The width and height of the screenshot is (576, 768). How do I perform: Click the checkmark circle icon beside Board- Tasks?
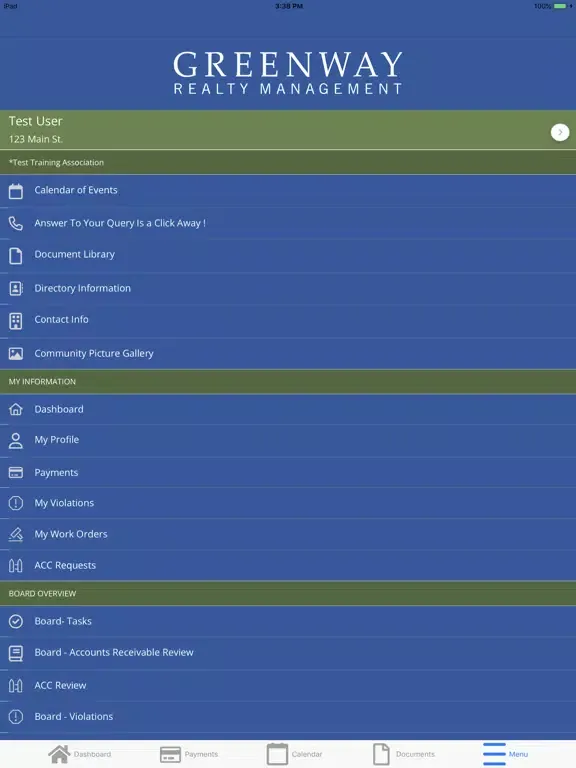[16, 621]
